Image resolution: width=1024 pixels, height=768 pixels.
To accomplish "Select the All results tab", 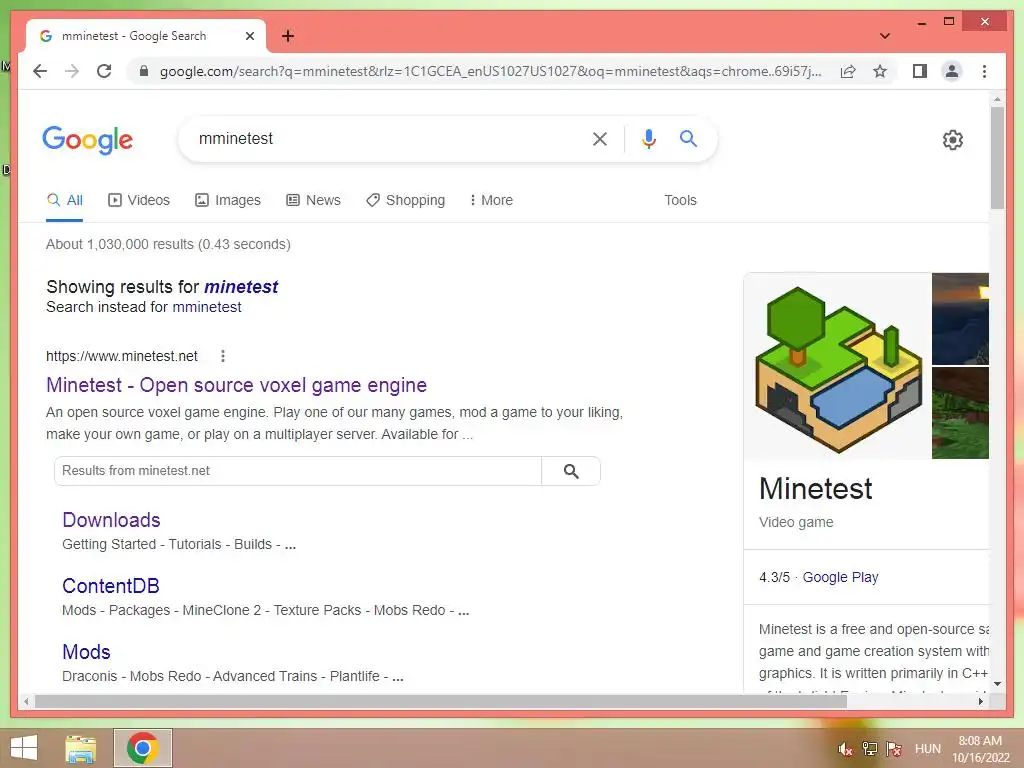I will tap(65, 200).
